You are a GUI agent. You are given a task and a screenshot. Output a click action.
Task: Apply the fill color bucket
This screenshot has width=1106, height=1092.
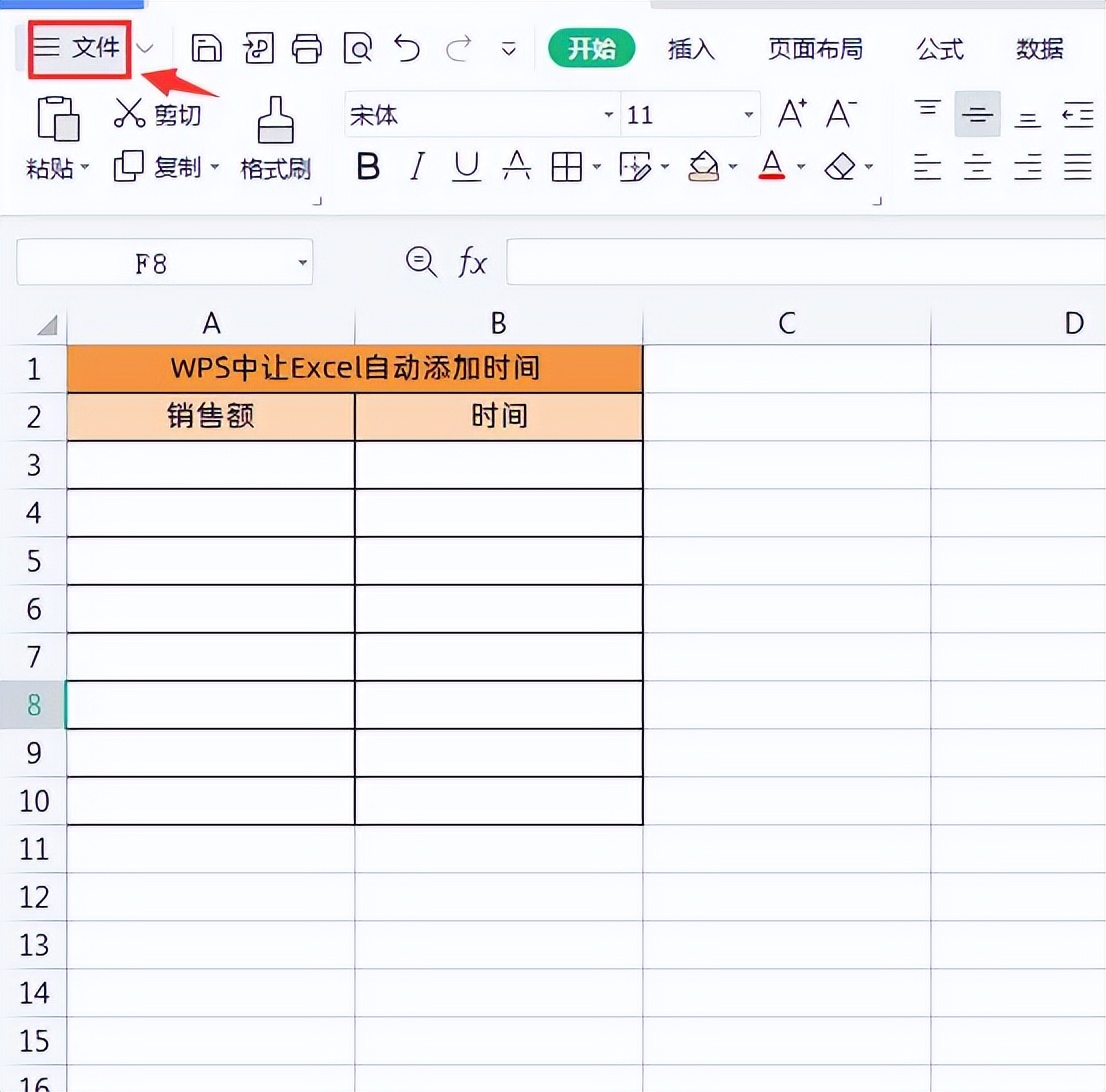pyautogui.click(x=703, y=167)
